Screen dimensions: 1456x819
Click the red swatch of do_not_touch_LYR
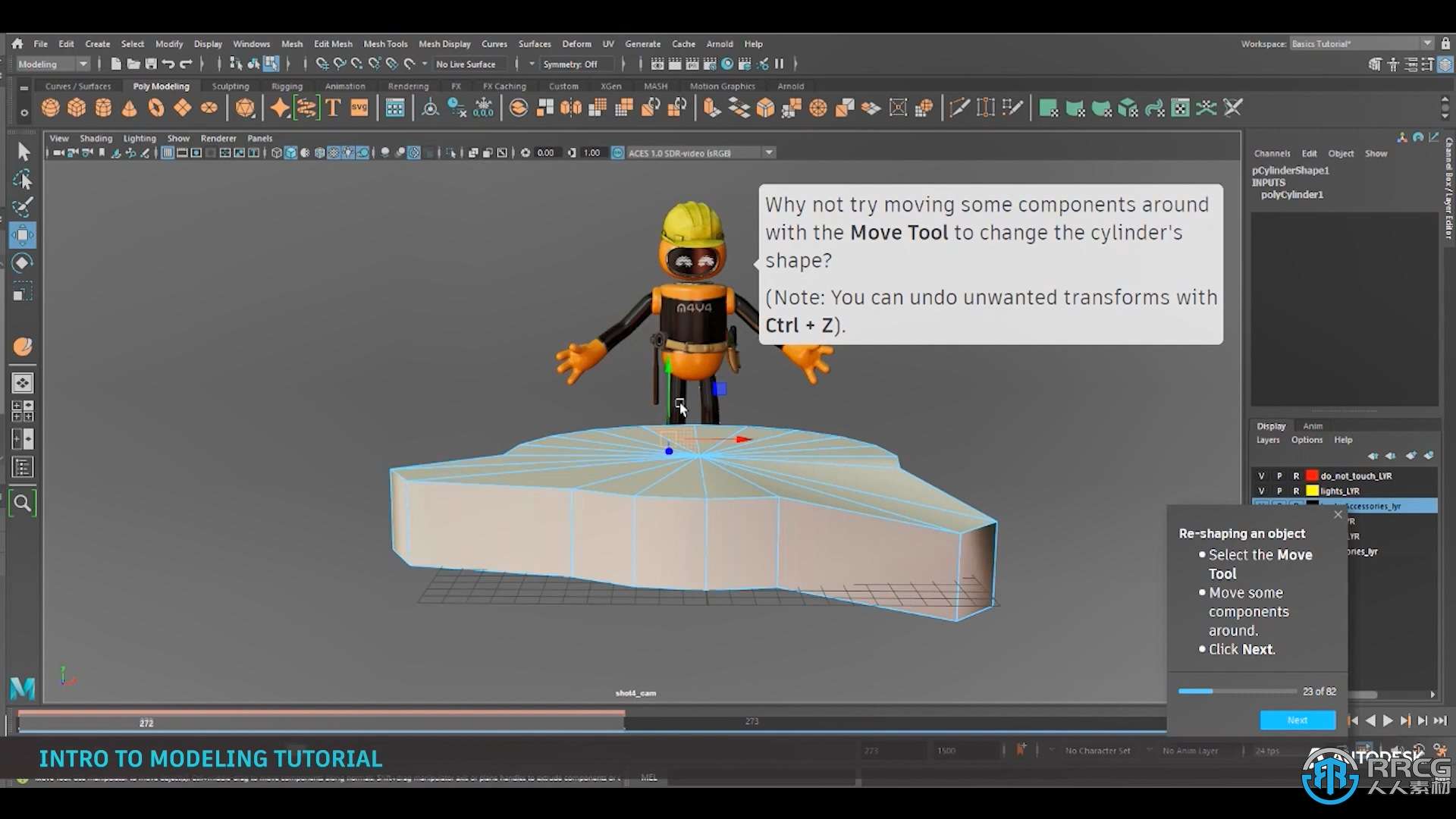coord(1312,476)
